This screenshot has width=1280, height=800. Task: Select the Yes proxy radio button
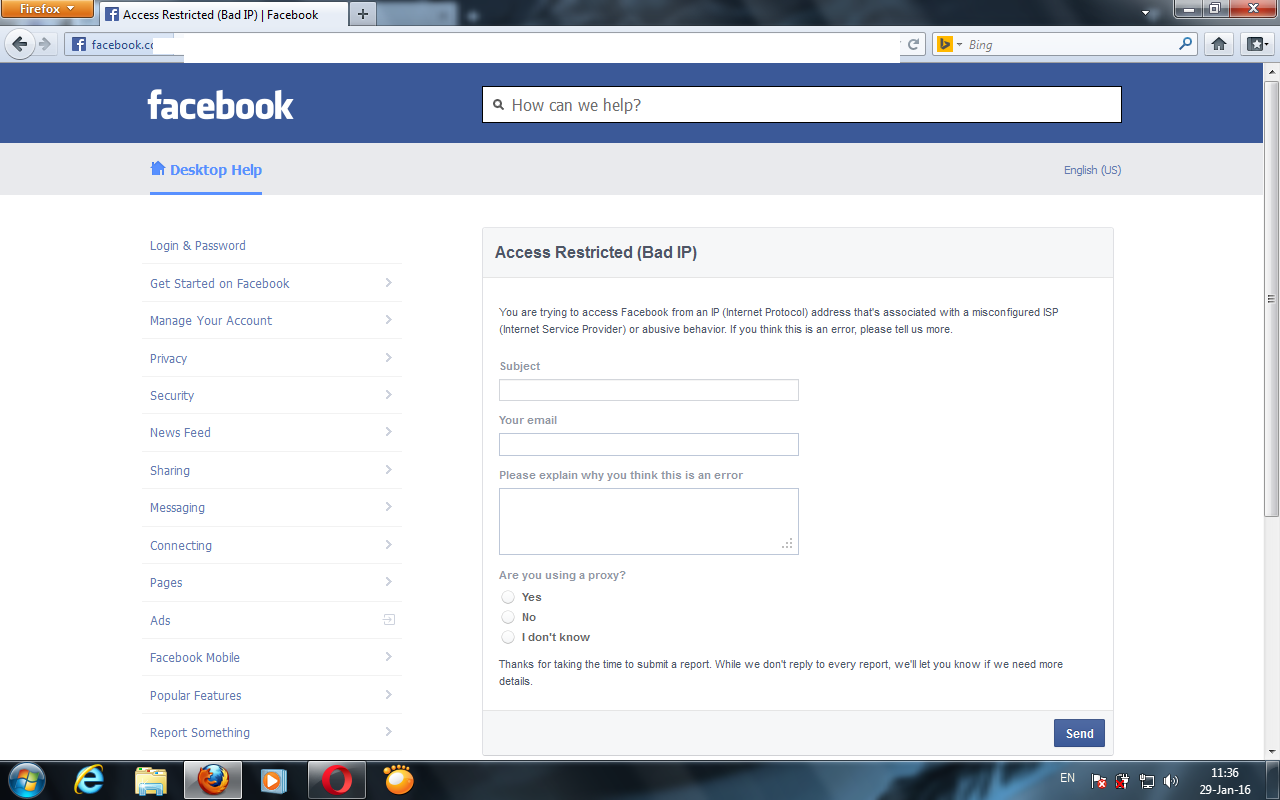(508, 597)
